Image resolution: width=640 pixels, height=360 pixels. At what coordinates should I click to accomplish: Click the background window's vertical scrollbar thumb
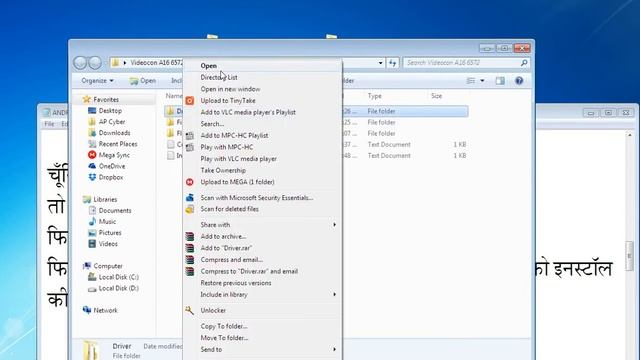[630, 256]
